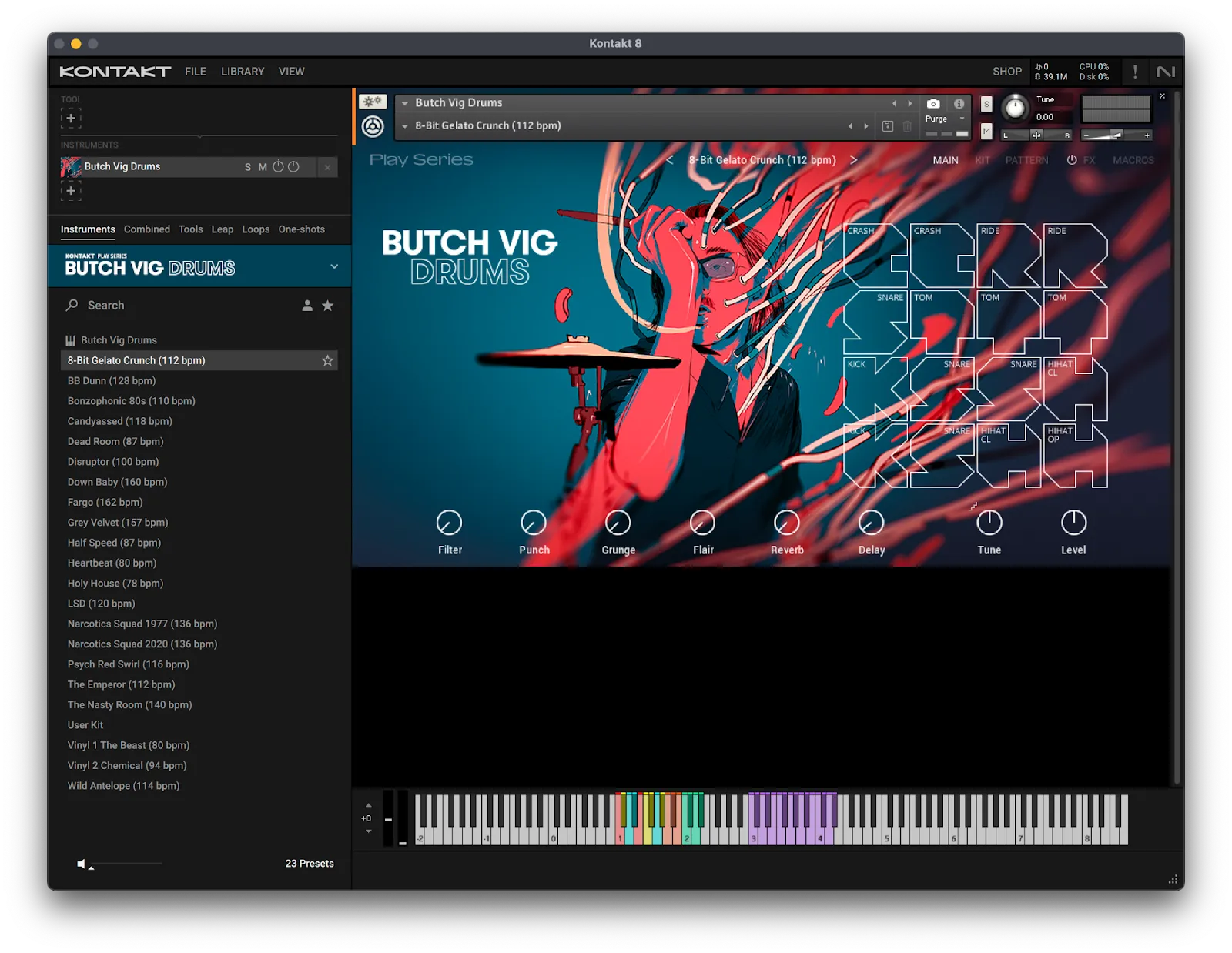Click the Butch Vig Drums rack thumbnail
This screenshot has height=953, width=1232.
click(x=71, y=166)
